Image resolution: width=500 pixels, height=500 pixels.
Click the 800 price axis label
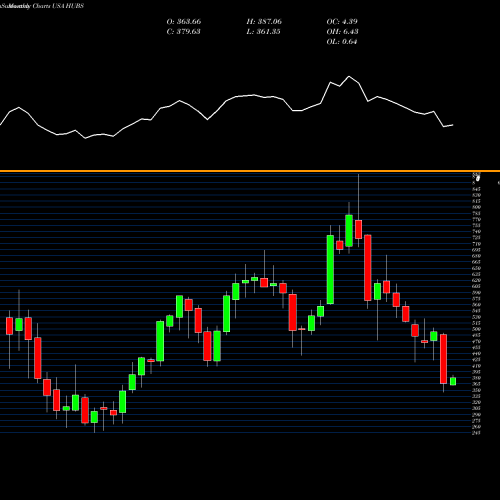476,207
